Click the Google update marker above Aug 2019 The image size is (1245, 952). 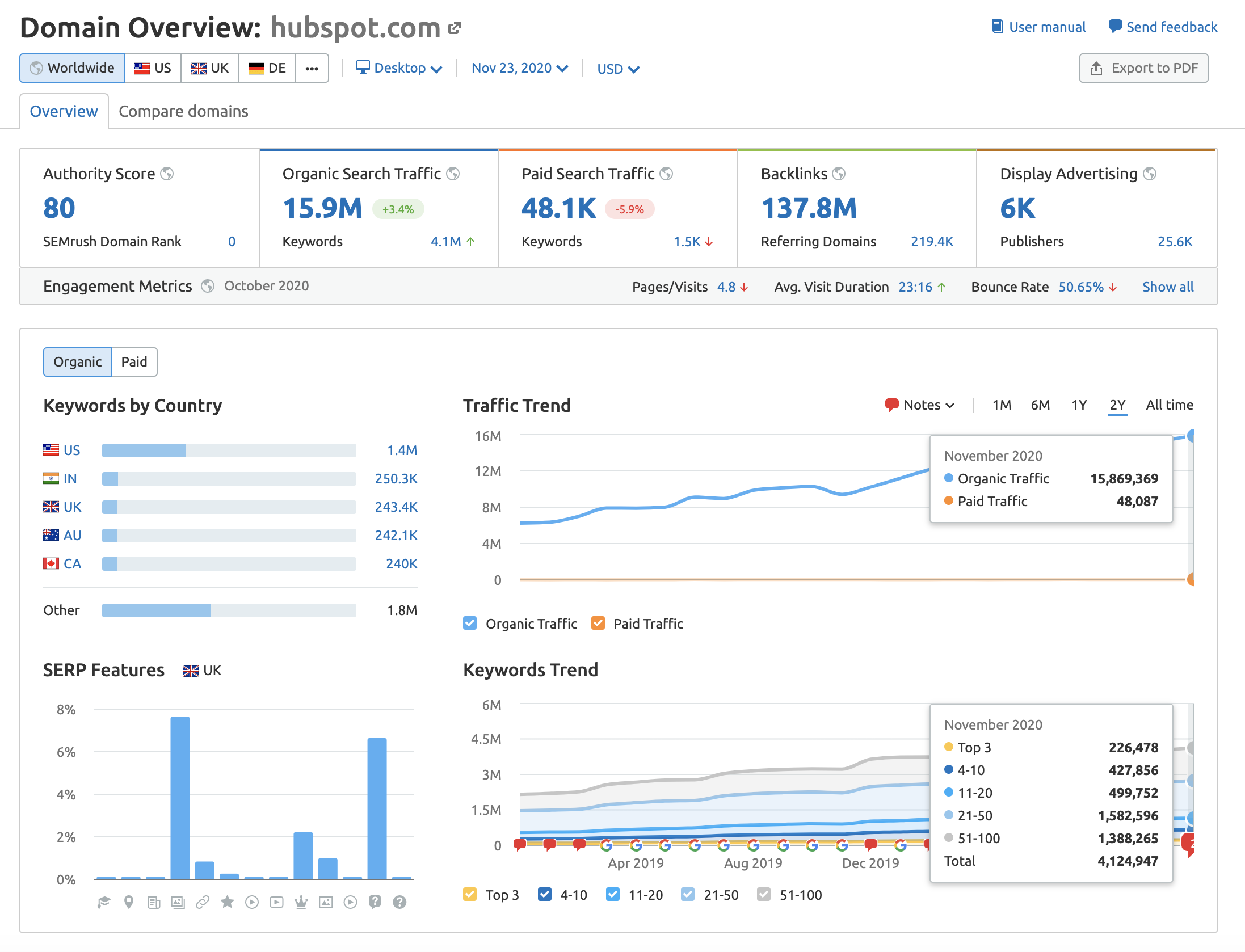tap(754, 845)
